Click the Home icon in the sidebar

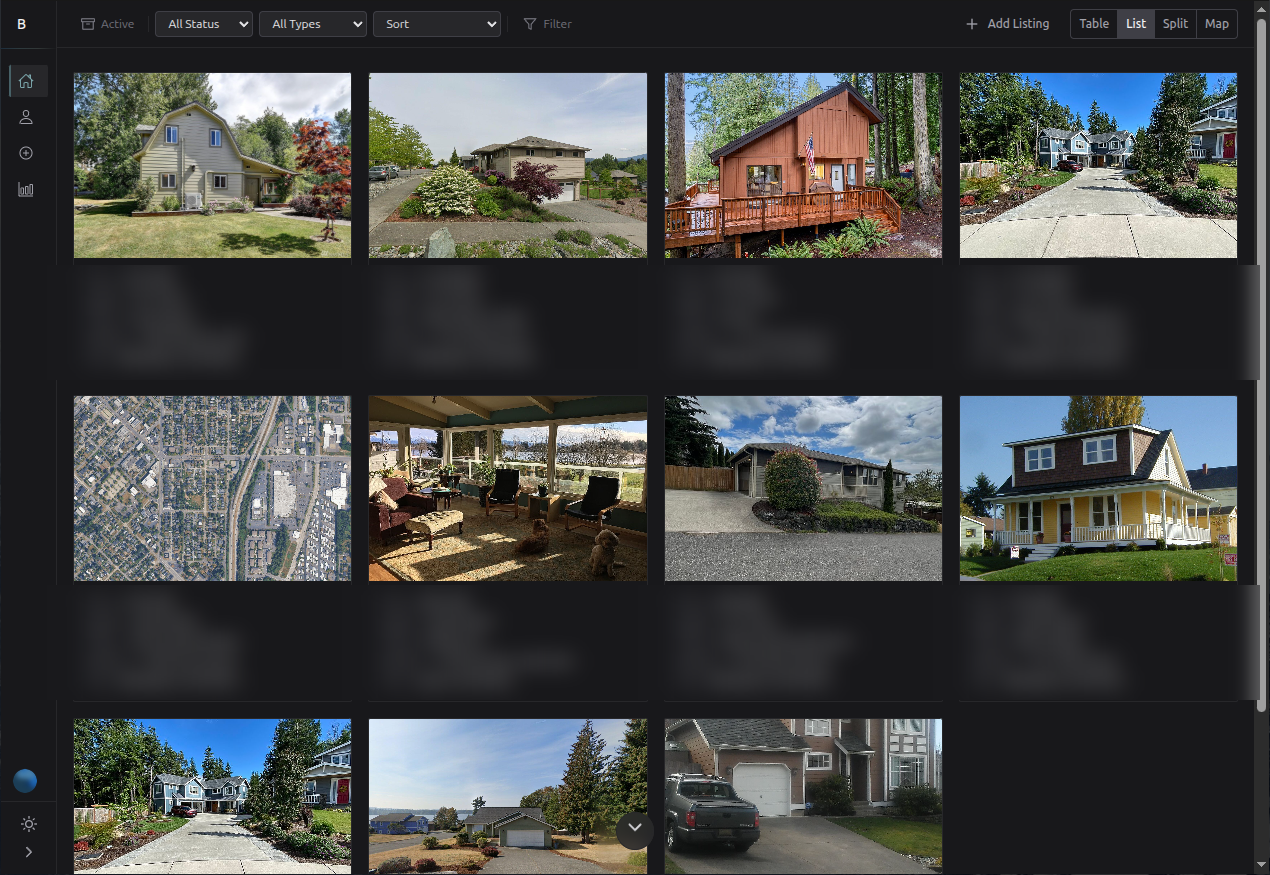click(x=27, y=81)
